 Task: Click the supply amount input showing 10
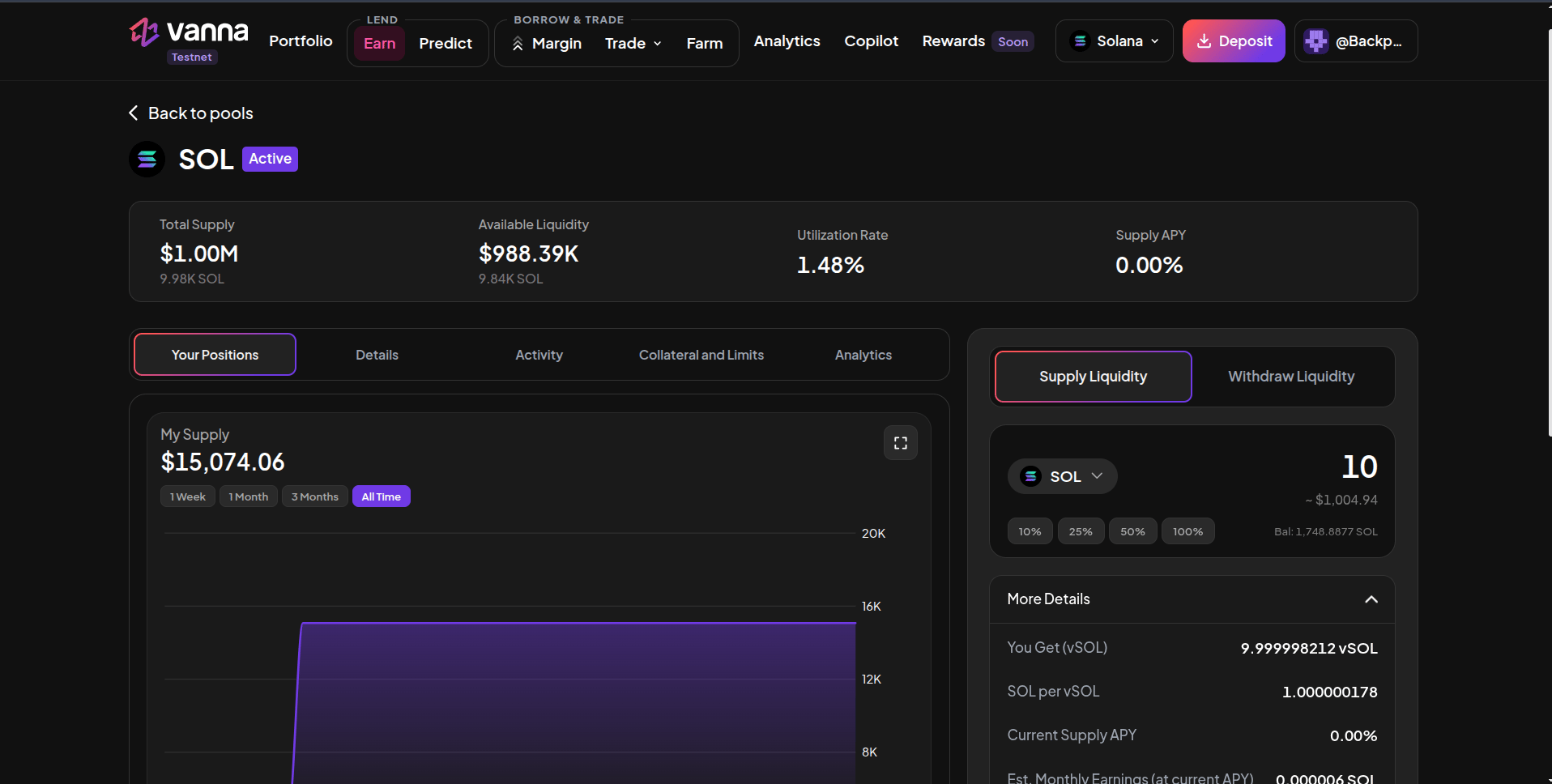(1359, 467)
